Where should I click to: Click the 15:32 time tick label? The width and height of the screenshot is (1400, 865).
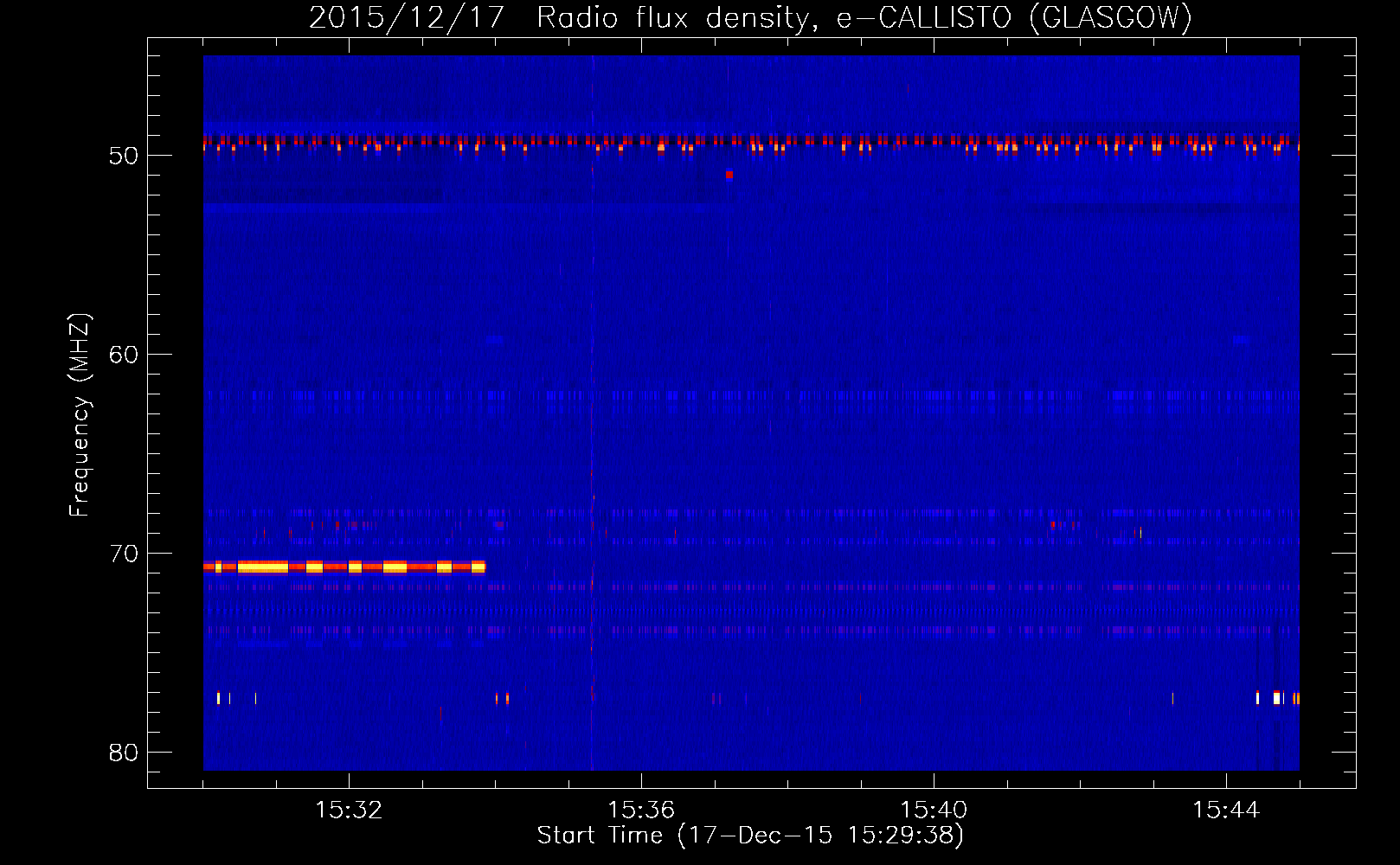point(349,811)
